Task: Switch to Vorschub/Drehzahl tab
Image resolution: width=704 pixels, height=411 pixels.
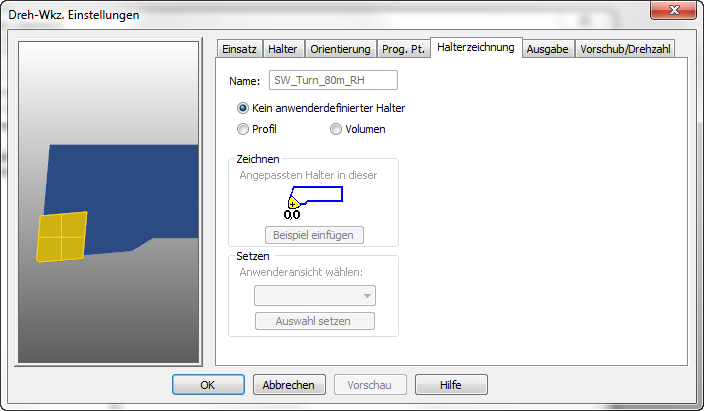Action: tap(625, 49)
